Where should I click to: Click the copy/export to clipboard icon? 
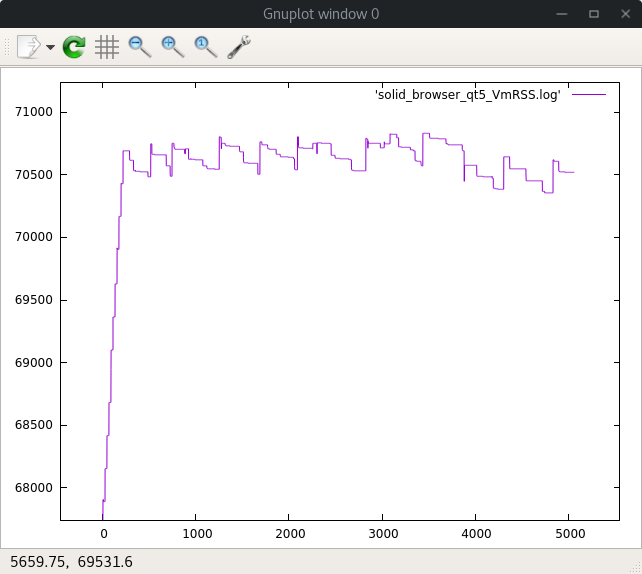point(29,47)
